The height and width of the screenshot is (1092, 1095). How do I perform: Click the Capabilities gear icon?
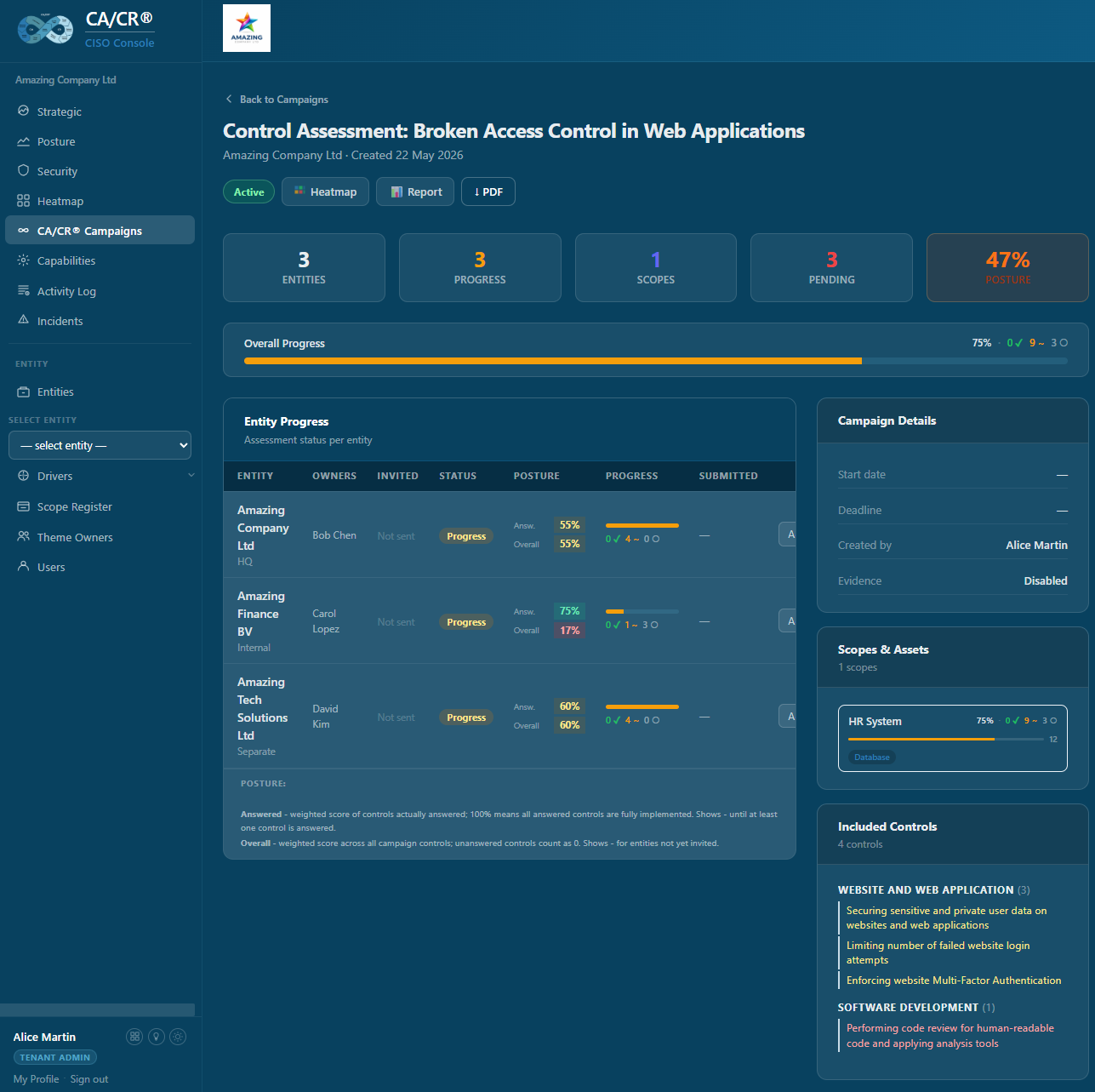click(23, 260)
